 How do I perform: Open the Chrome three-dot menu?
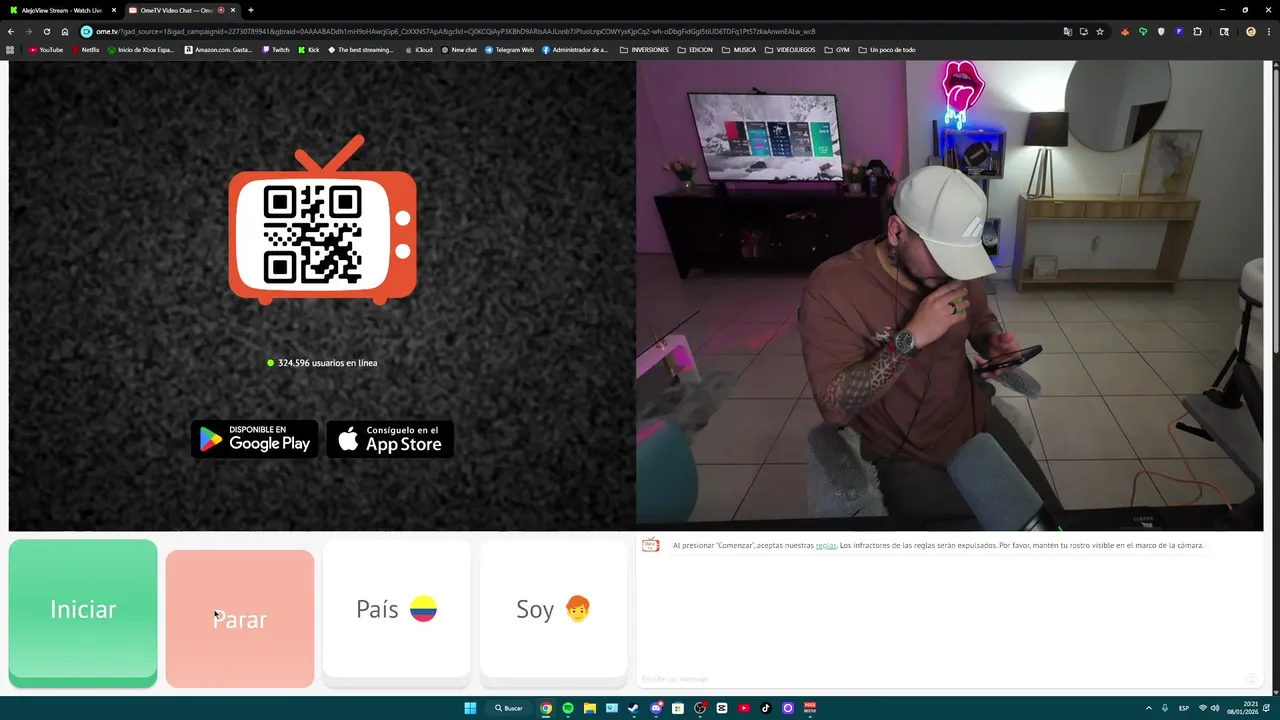(1269, 32)
